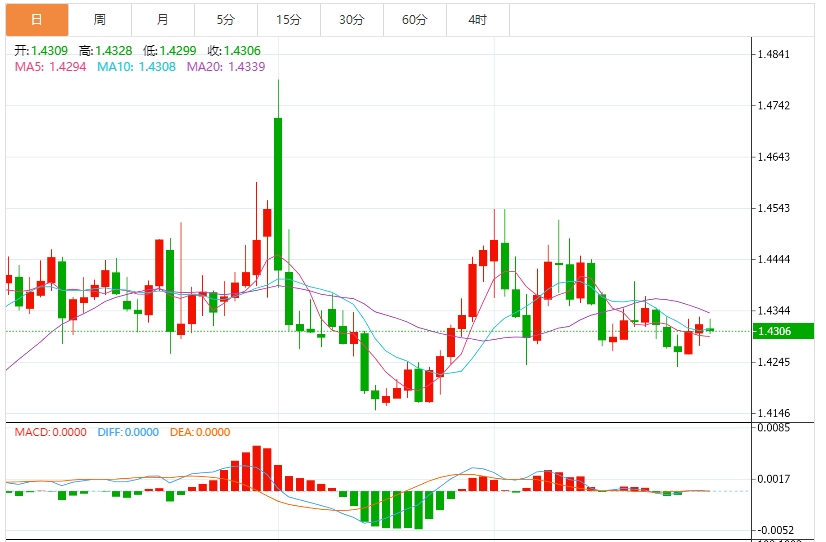
Task: Click the MA20: 1.4339 indicator label
Action: 226,67
